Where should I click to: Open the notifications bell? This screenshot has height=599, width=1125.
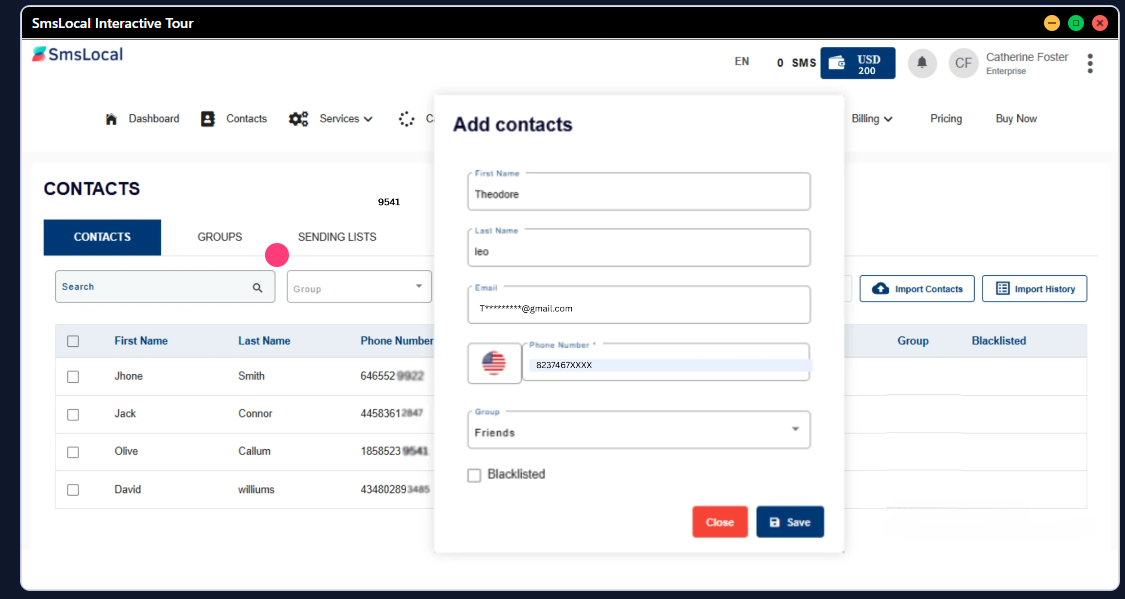922,63
